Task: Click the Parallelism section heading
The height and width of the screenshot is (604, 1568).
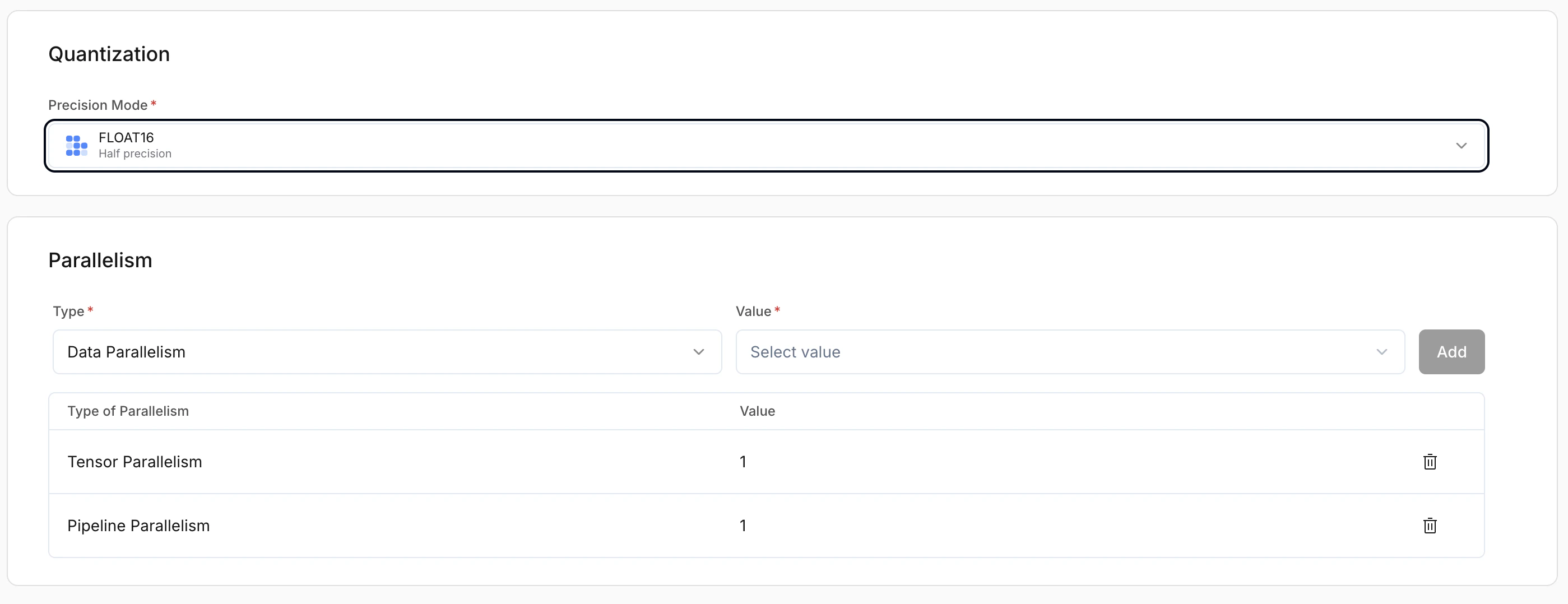Action: click(x=100, y=260)
